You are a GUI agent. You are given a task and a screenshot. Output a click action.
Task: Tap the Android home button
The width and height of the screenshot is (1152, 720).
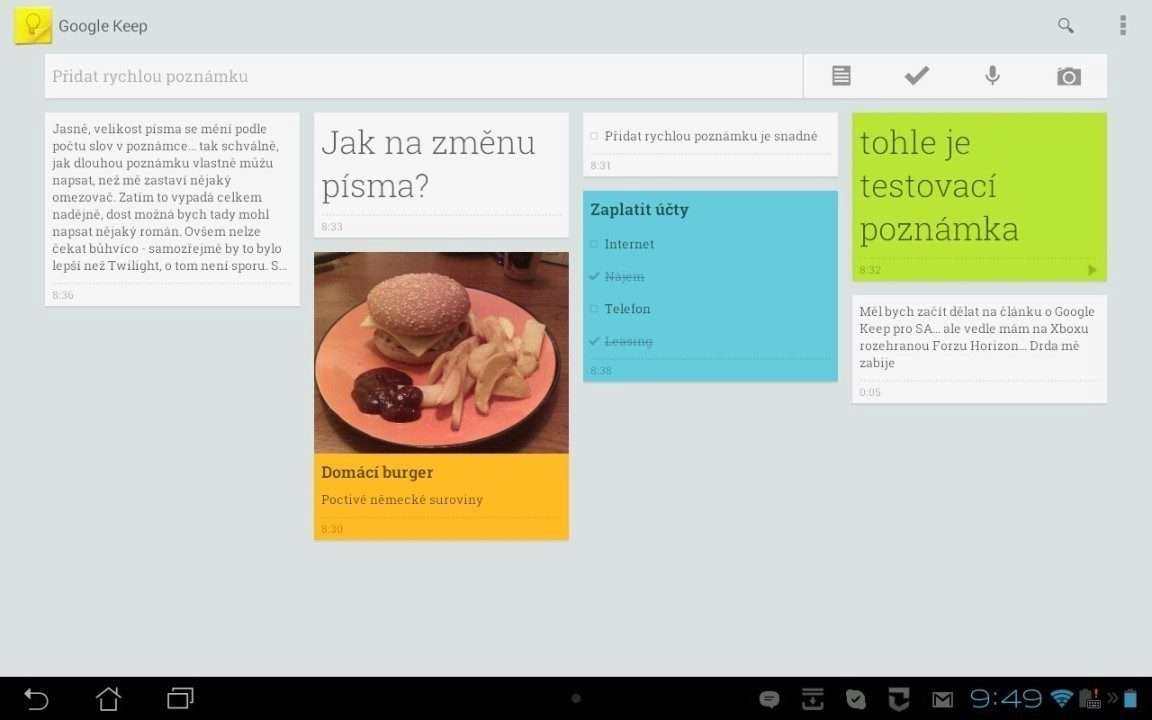[108, 699]
